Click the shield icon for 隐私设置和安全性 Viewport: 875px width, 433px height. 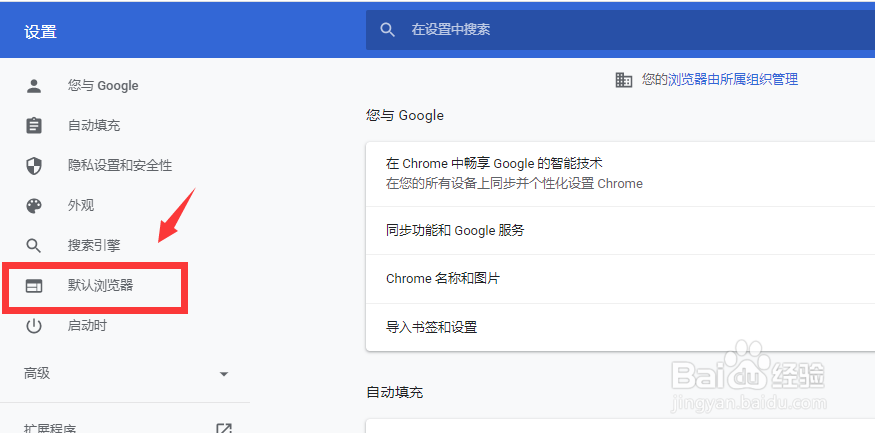point(34,166)
